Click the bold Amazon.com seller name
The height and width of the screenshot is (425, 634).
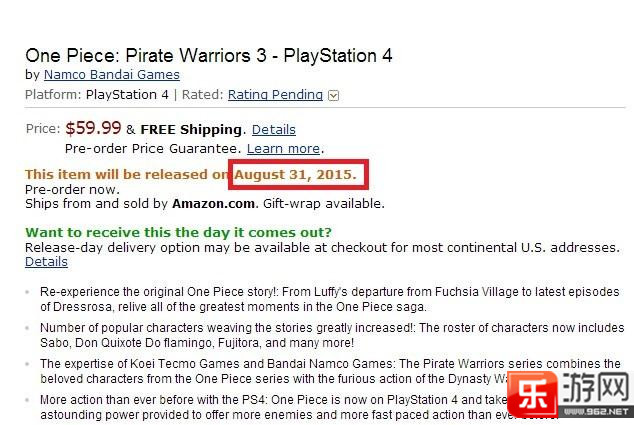click(213, 203)
